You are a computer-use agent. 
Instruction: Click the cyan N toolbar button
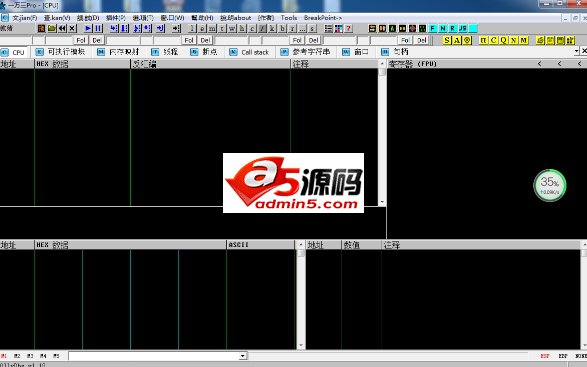click(443, 28)
